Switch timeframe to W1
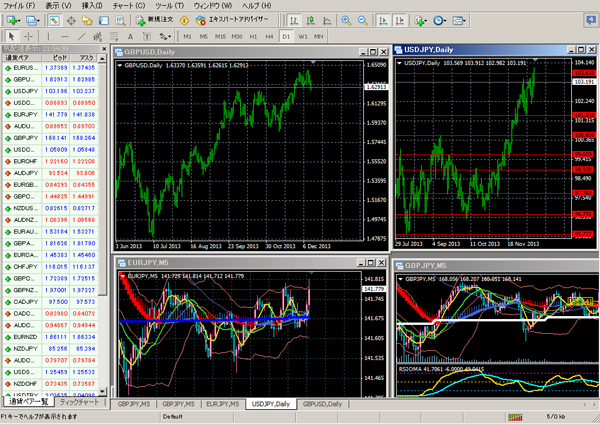Viewport: 600px width, 425px height. point(303,36)
